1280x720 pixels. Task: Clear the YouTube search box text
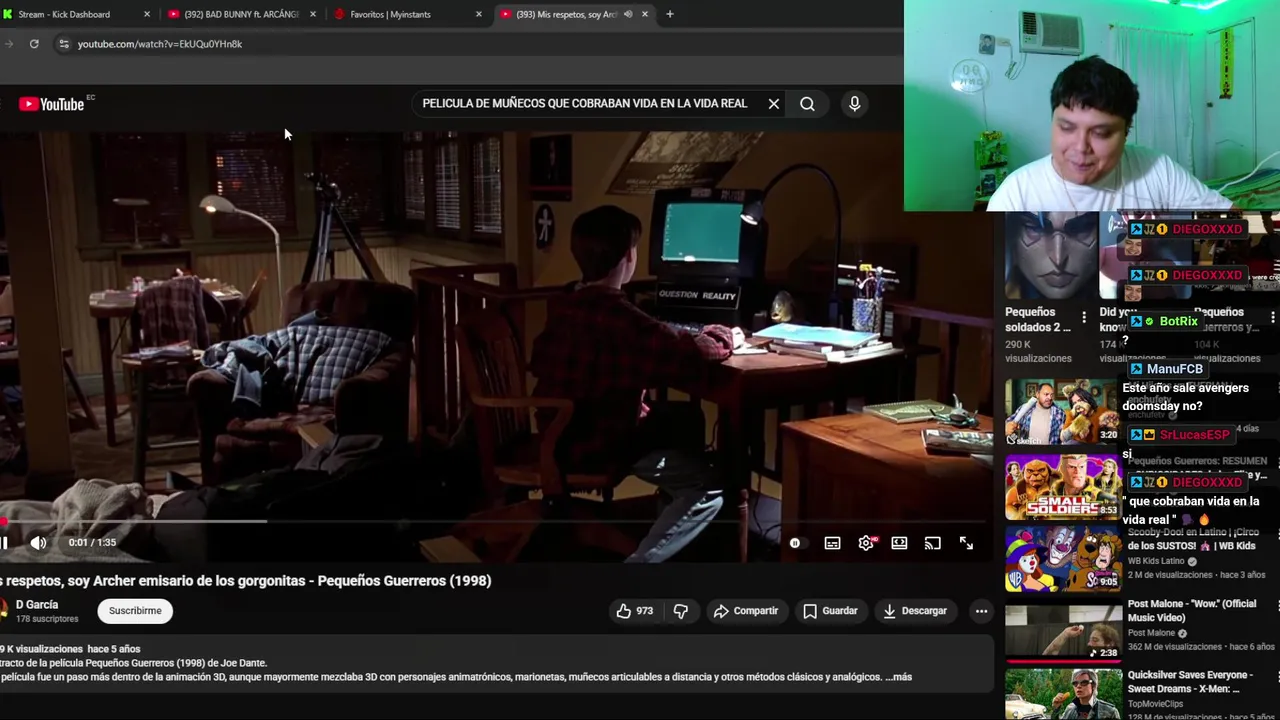773,104
